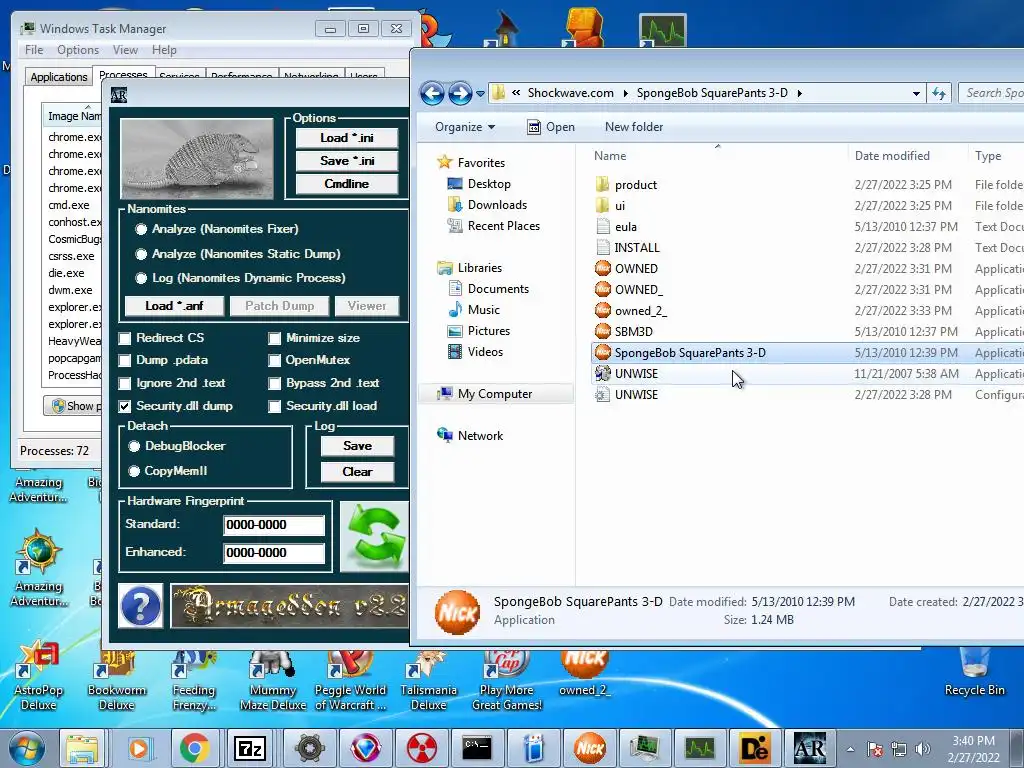The height and width of the screenshot is (768, 1024).
Task: Click the AR Armageddon taskbar icon
Action: [x=810, y=748]
